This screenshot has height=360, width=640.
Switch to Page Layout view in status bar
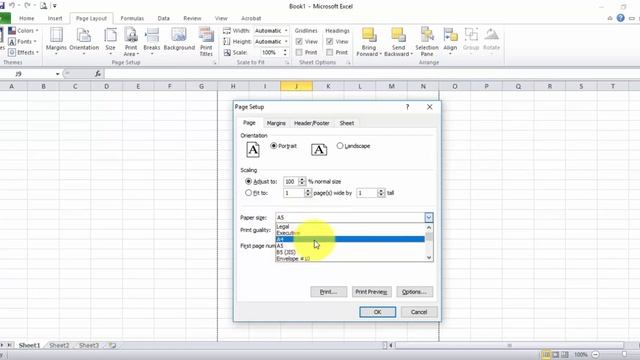coord(556,354)
